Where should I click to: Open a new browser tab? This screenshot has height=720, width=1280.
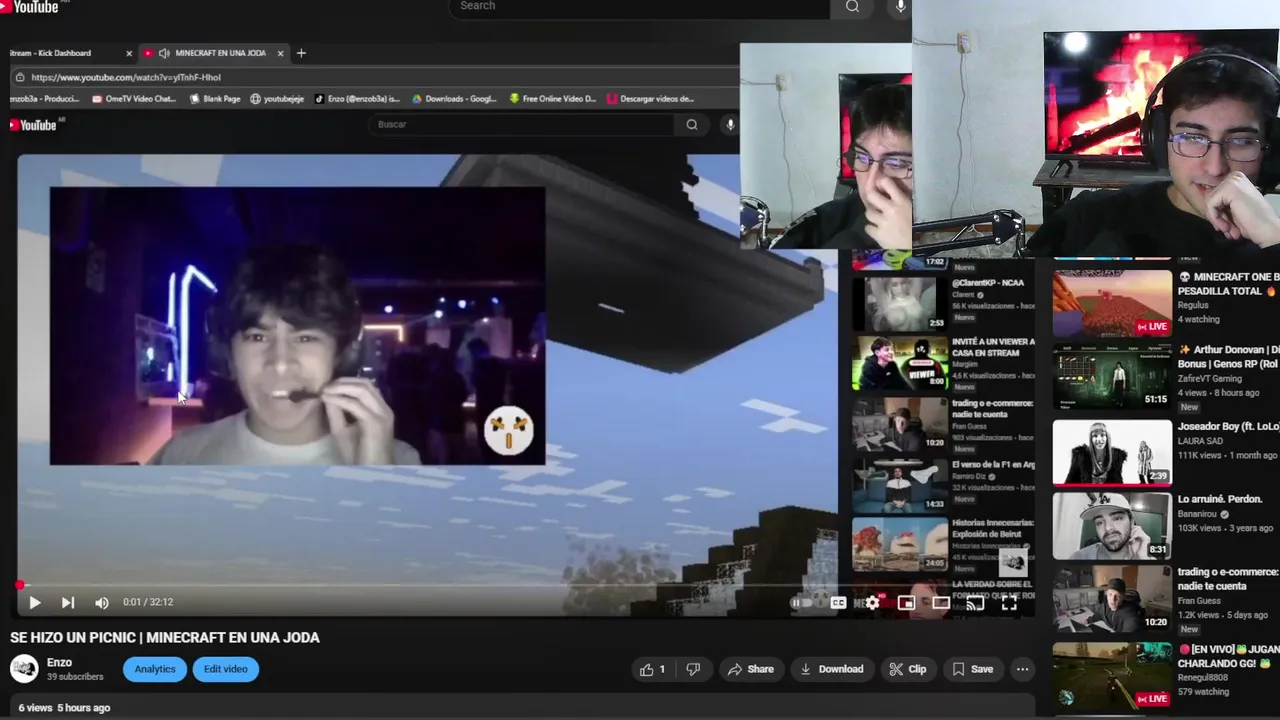pos(301,53)
